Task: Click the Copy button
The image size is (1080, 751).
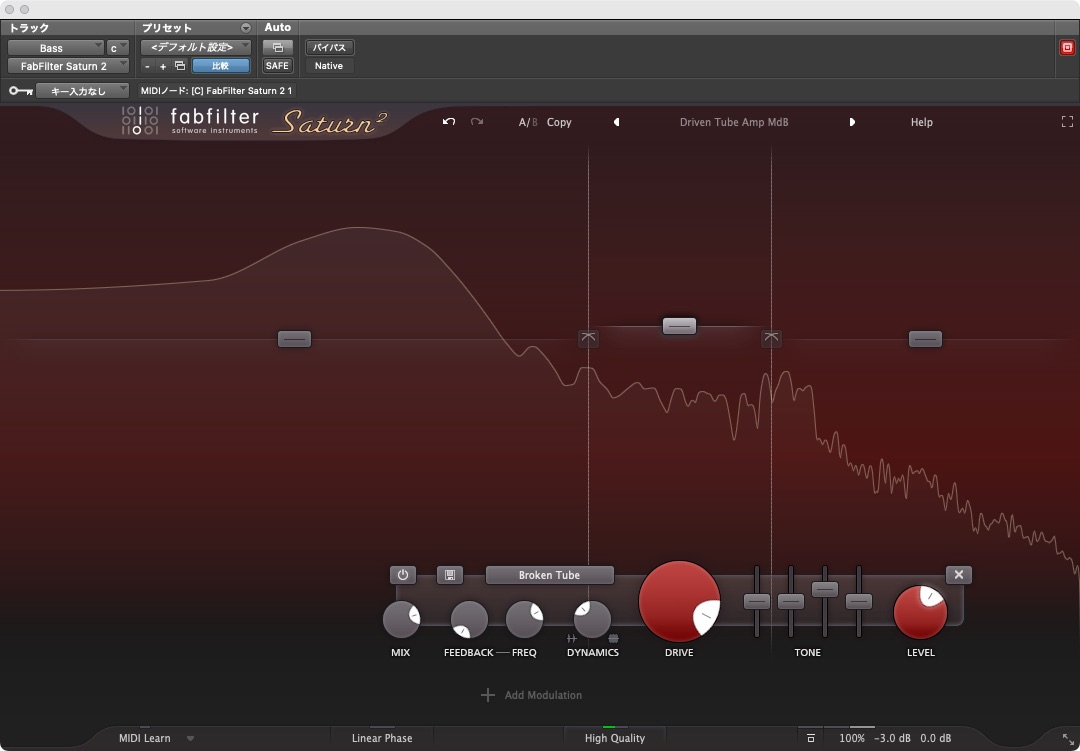Action: pyautogui.click(x=559, y=122)
